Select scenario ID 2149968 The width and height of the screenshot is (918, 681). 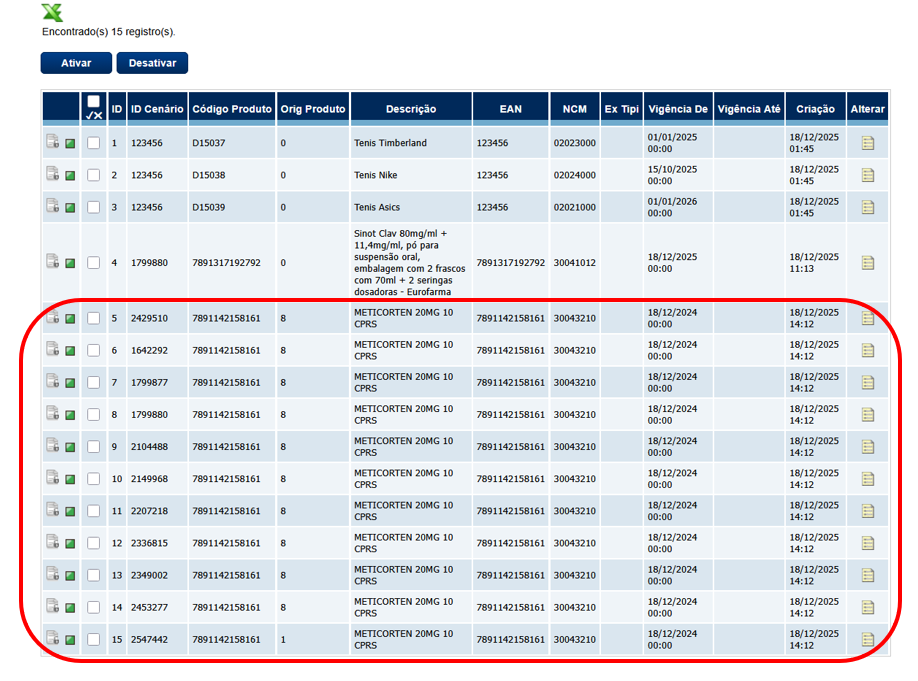click(149, 479)
